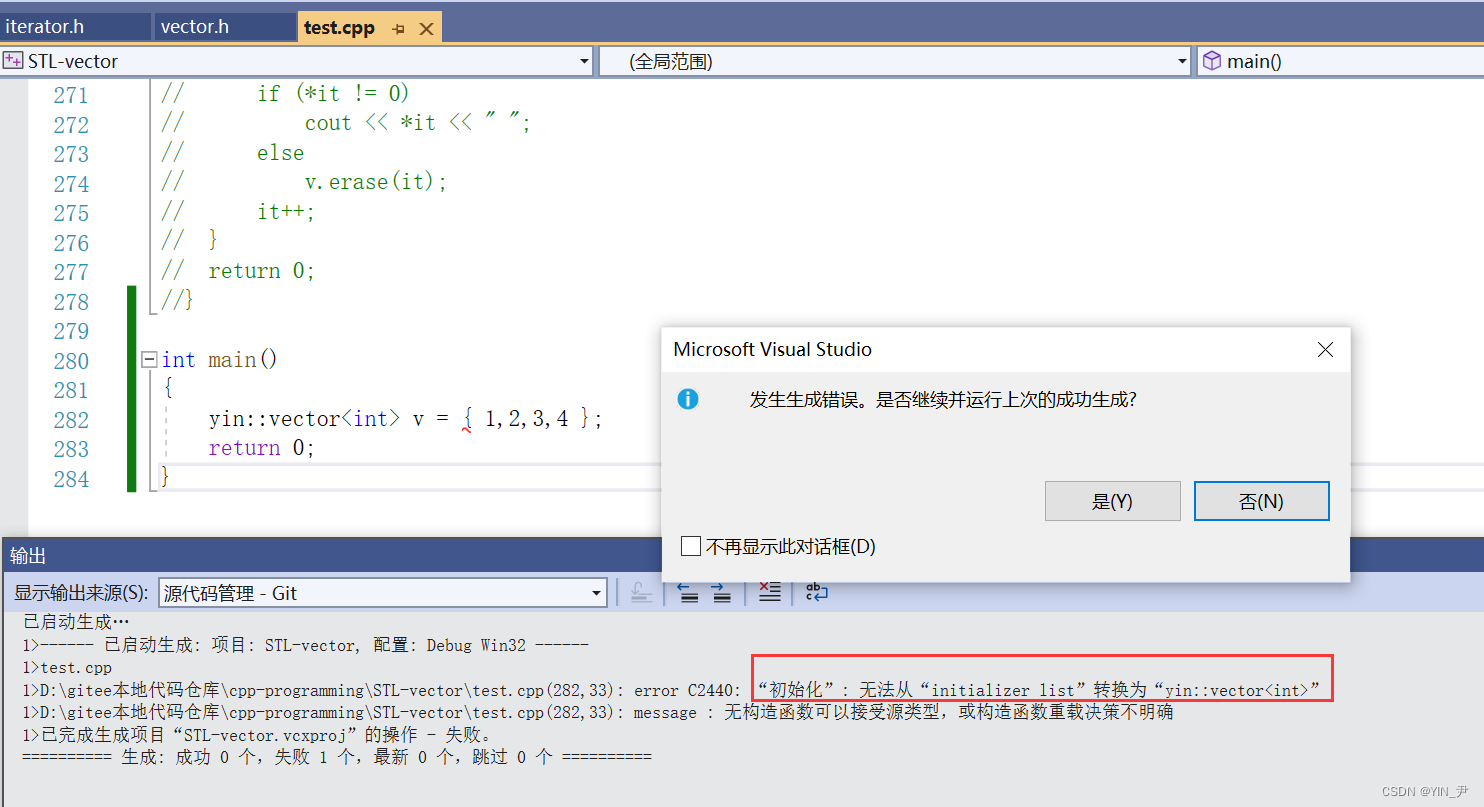Click the 否(N) button
The image size is (1484, 807).
click(1261, 501)
